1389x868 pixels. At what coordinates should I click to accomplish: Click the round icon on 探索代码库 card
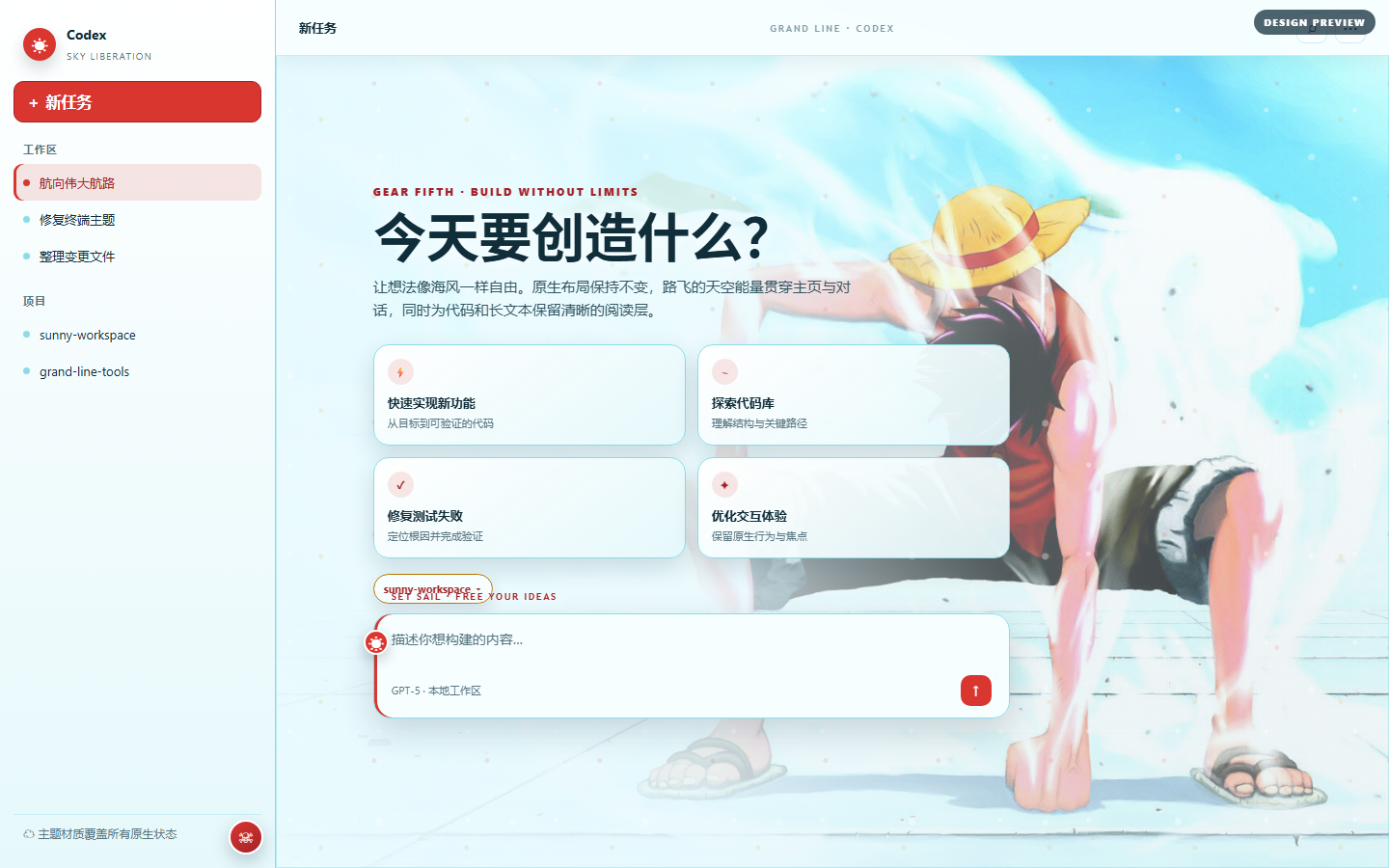[x=724, y=372]
